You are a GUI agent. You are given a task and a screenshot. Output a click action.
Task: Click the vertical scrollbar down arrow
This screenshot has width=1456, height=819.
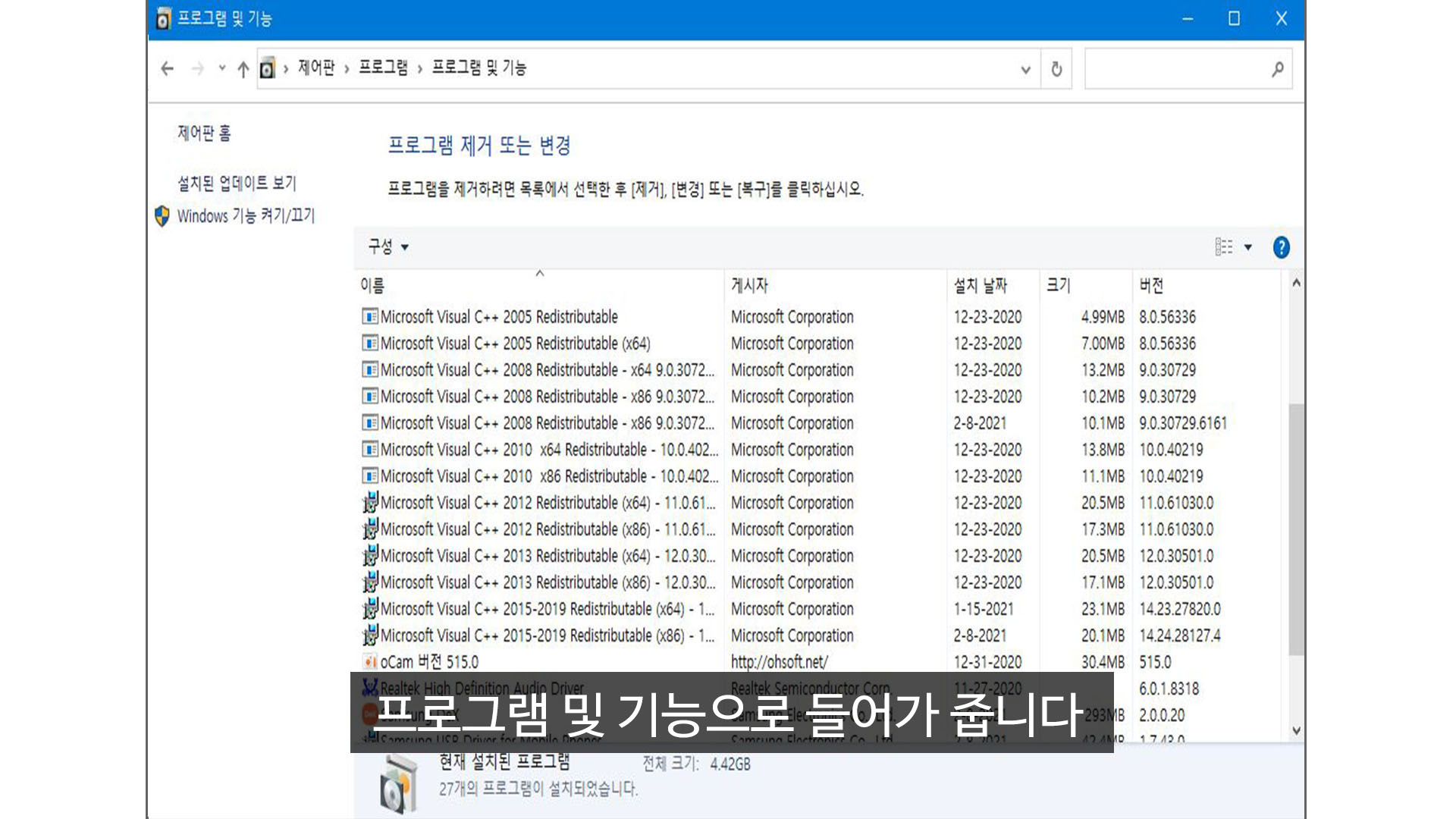point(1296,731)
